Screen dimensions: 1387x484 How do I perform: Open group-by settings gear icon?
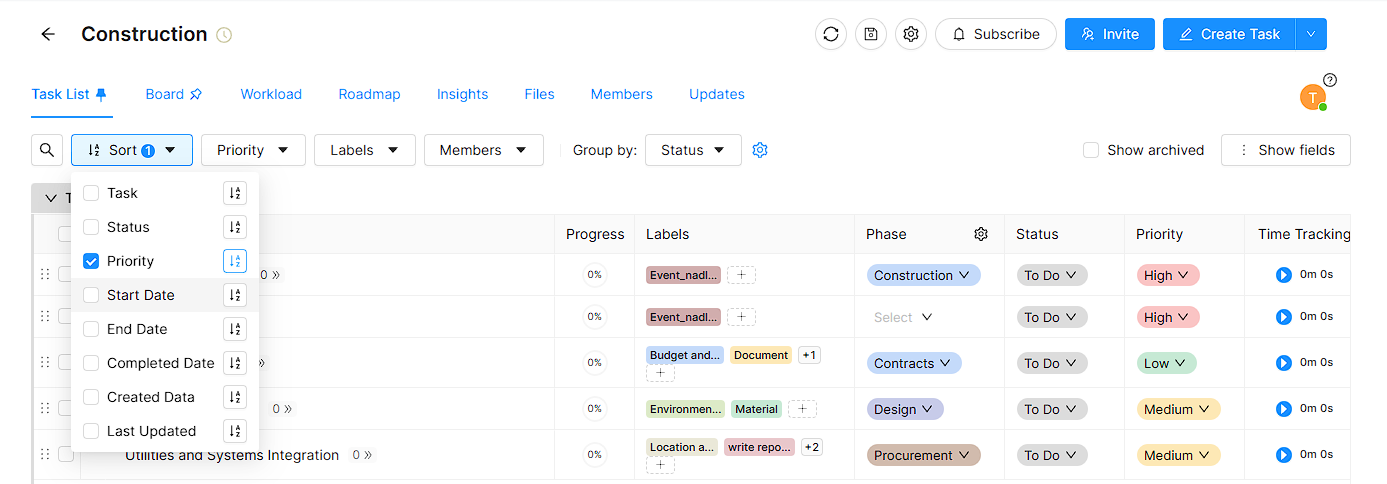pos(760,150)
